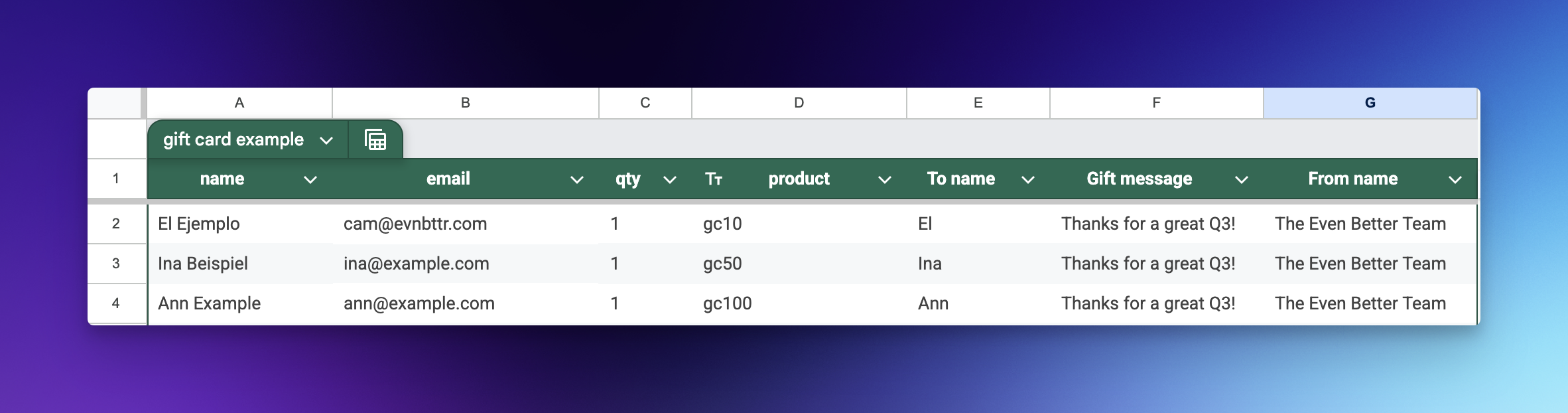Open the product column dropdown arrow

click(884, 179)
